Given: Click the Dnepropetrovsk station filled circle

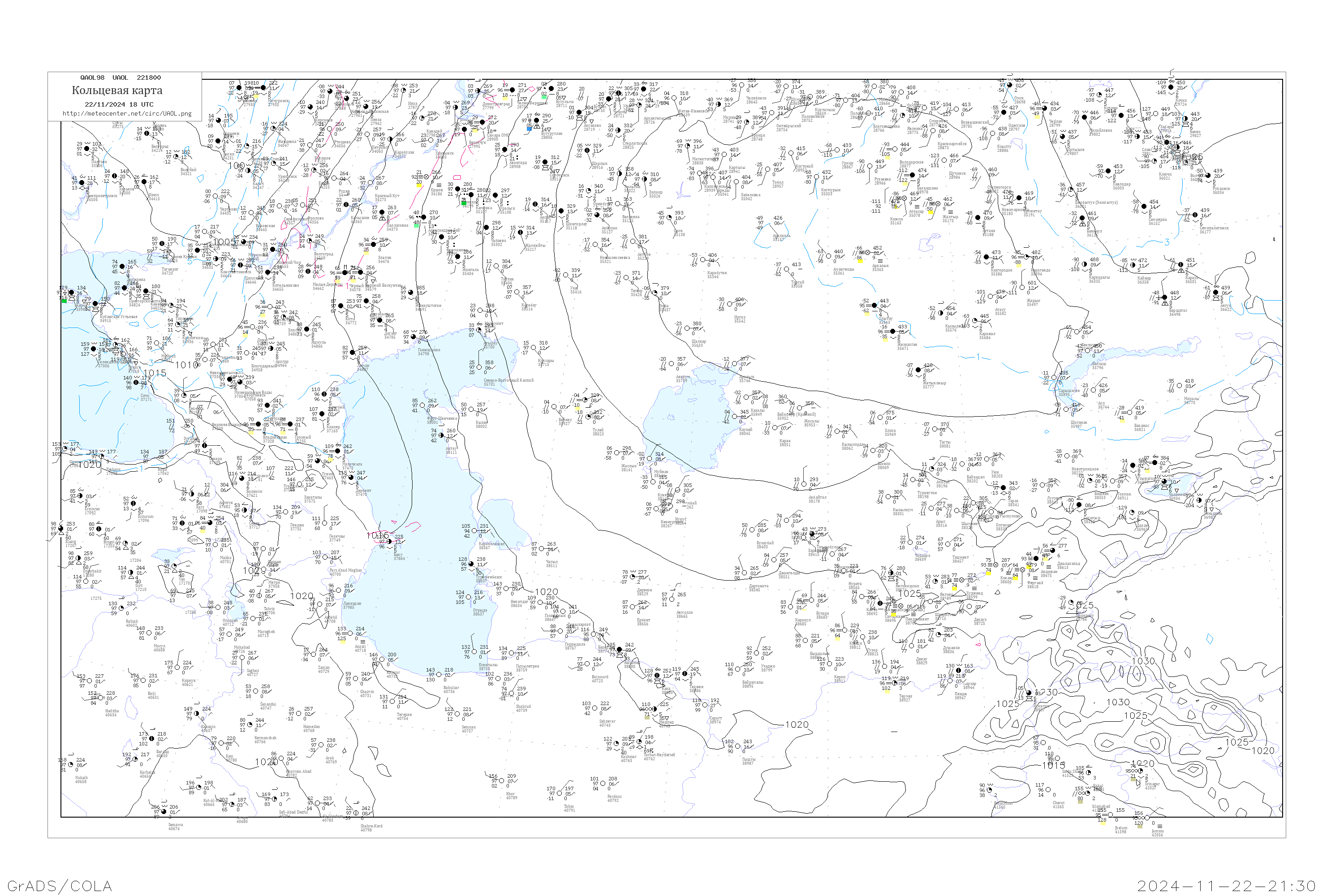Looking at the screenshot, I should [x=82, y=183].
